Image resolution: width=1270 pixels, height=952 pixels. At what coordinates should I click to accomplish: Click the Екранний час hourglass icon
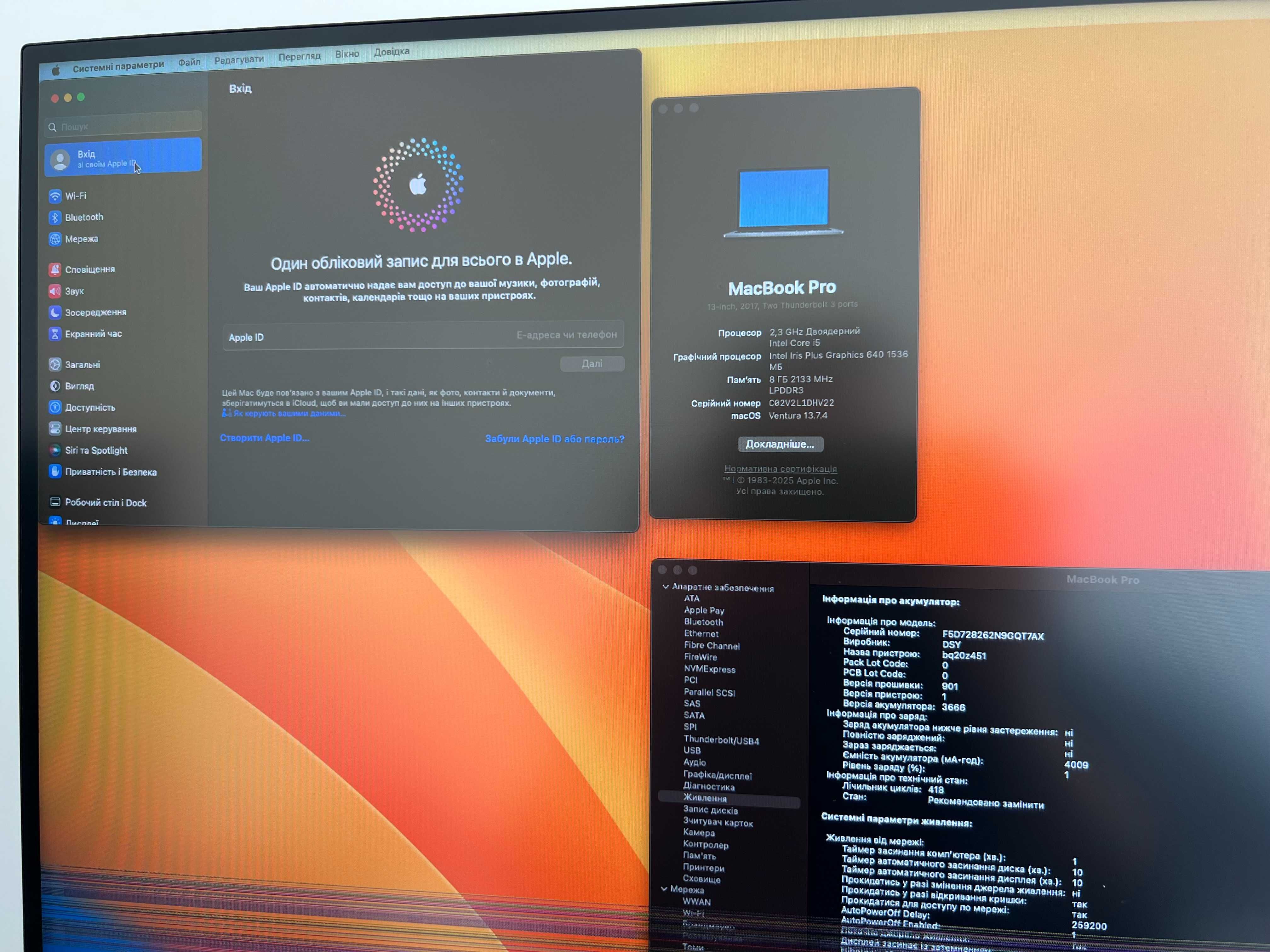55,334
